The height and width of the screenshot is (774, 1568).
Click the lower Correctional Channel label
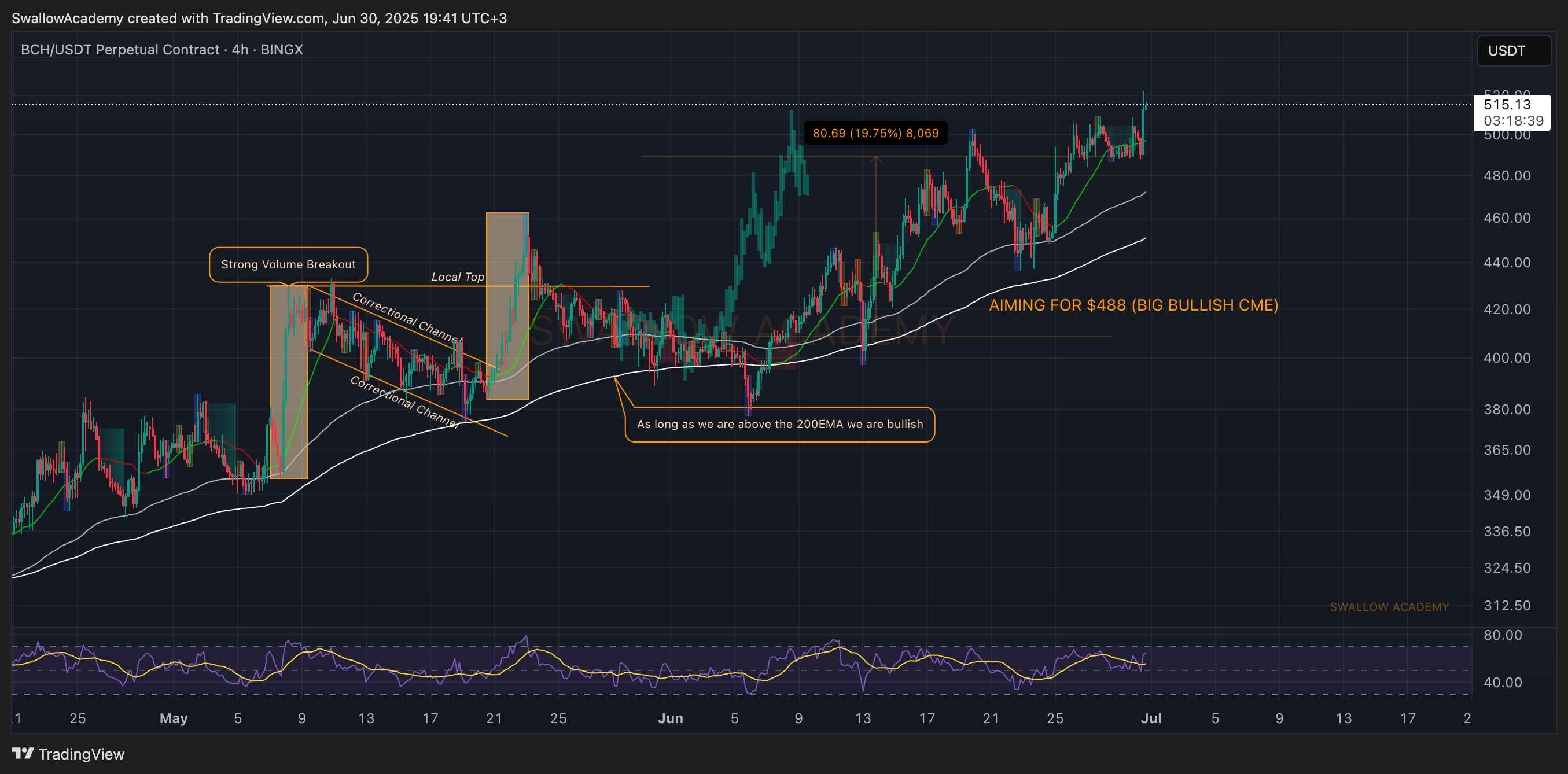(405, 401)
